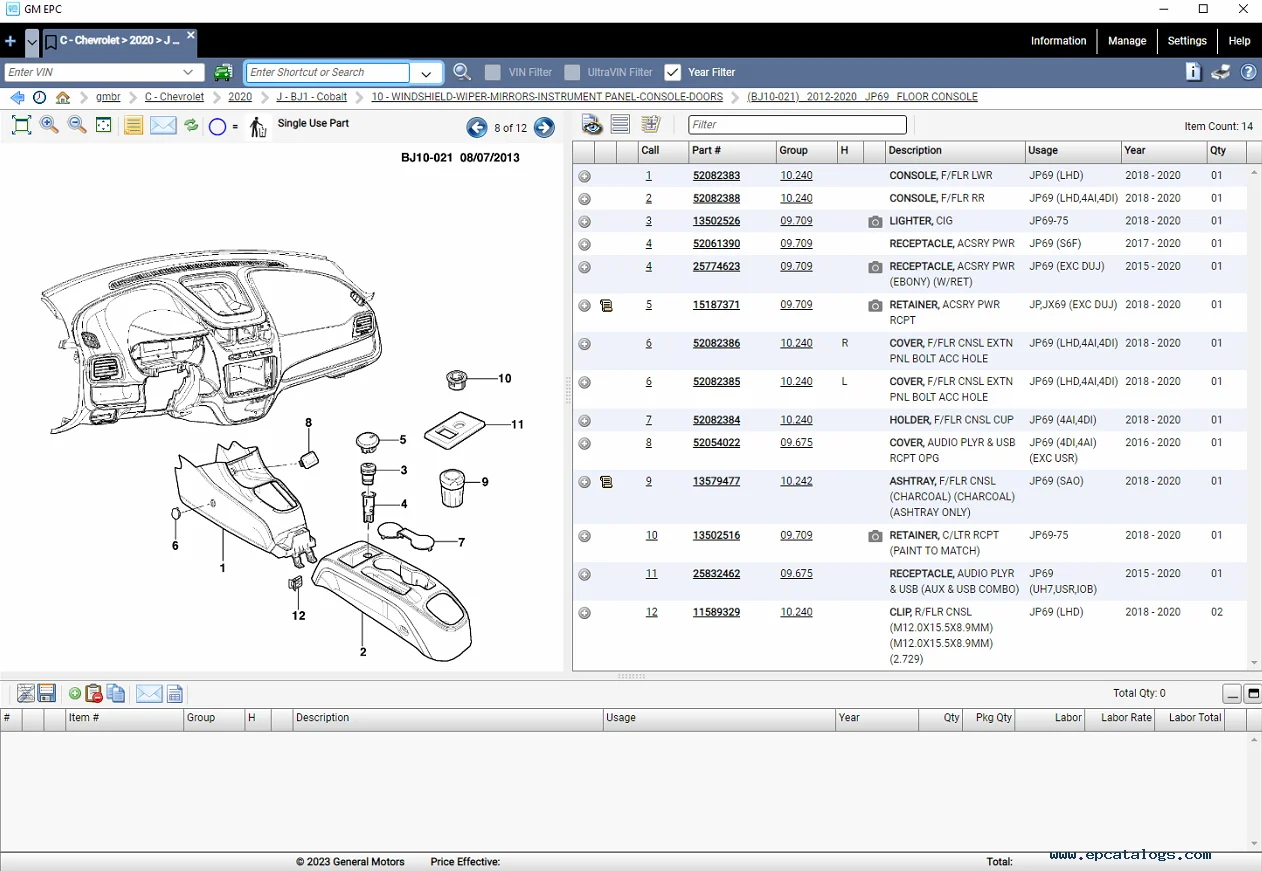Expand row for part 52082388
The width and height of the screenshot is (1262, 871).
click(584, 199)
